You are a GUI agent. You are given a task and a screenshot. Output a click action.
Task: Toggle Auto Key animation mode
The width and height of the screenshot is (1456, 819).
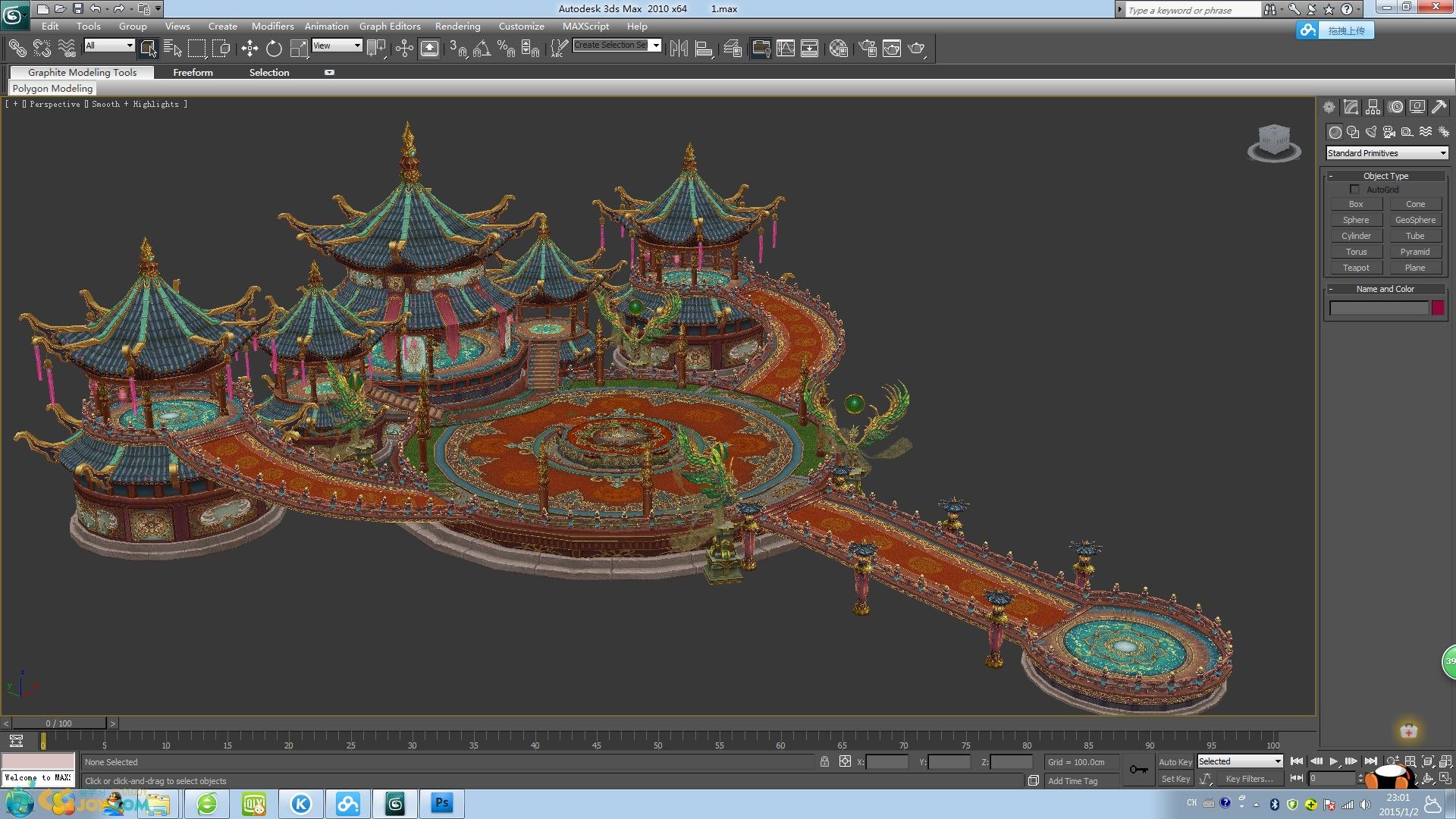coord(1175,762)
